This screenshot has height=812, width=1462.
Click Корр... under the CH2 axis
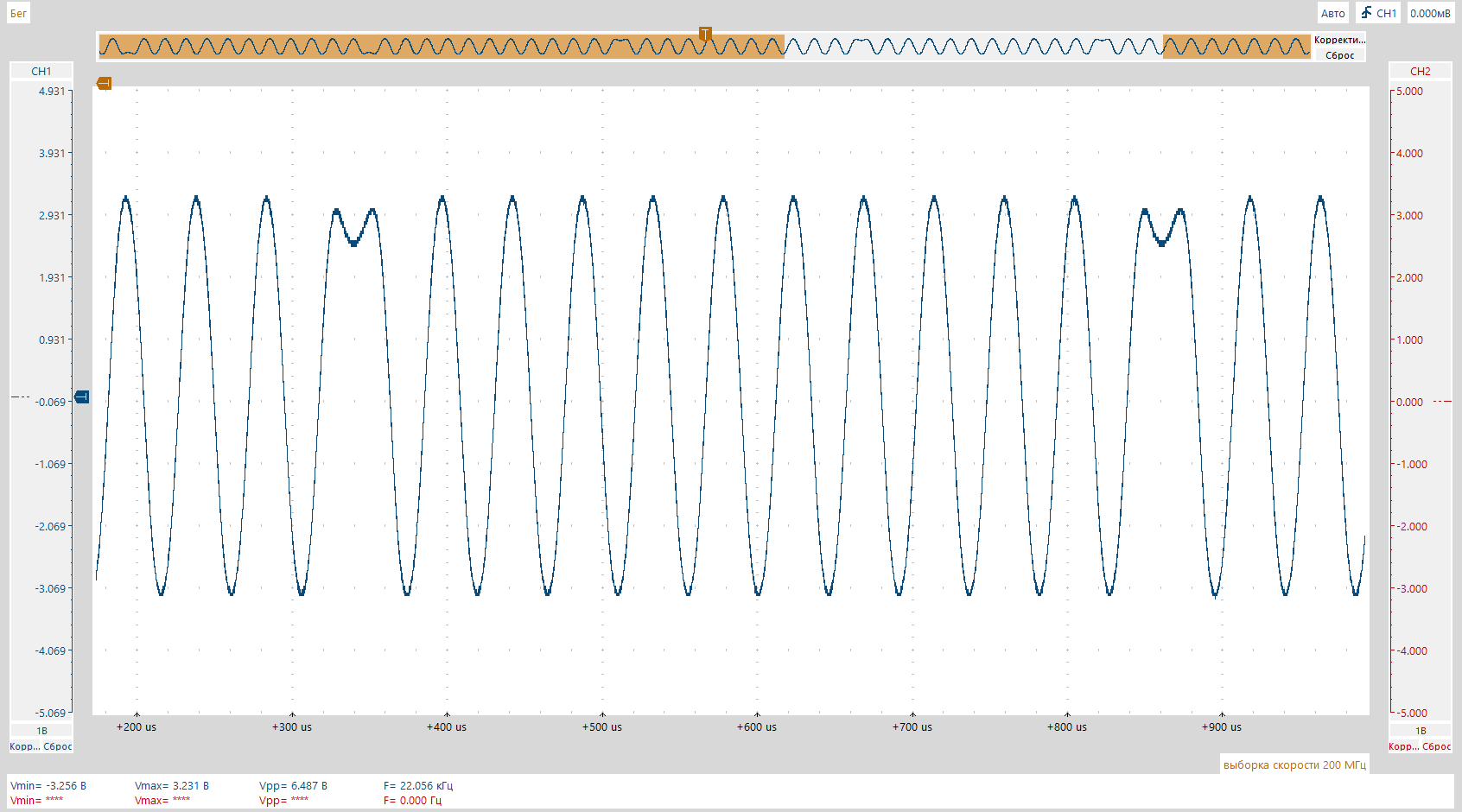[x=1403, y=746]
